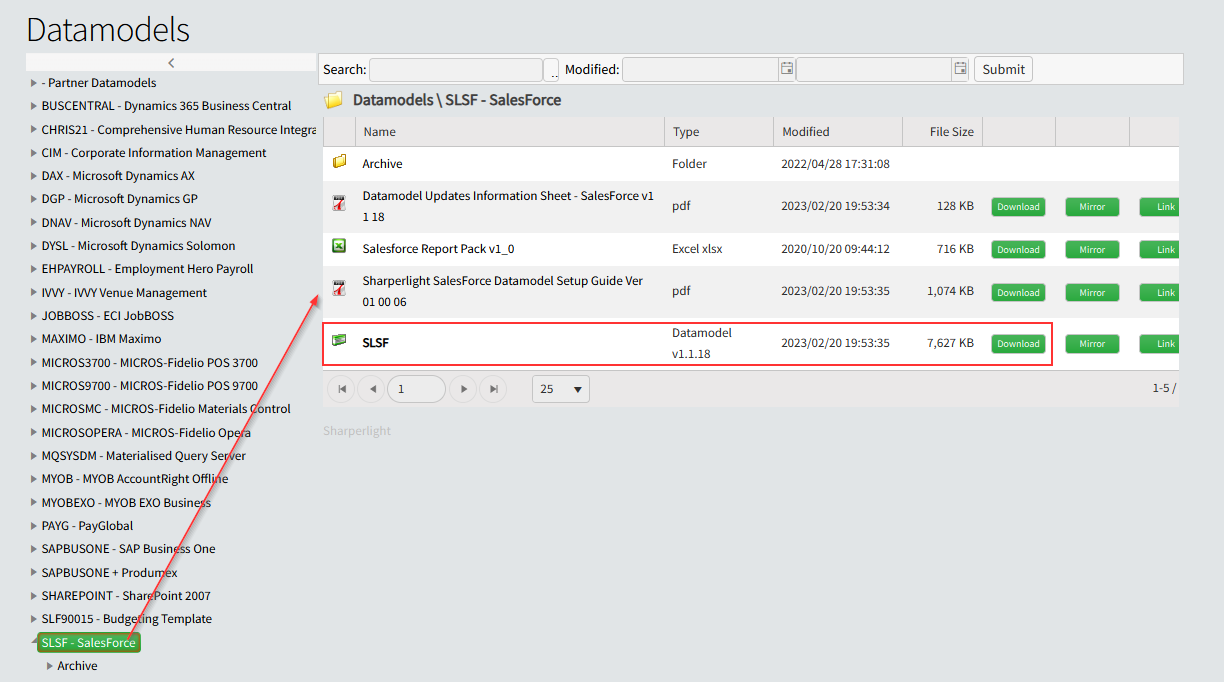Select SLF90015 - Budgeting Template
The width and height of the screenshot is (1224, 682).
tap(126, 619)
